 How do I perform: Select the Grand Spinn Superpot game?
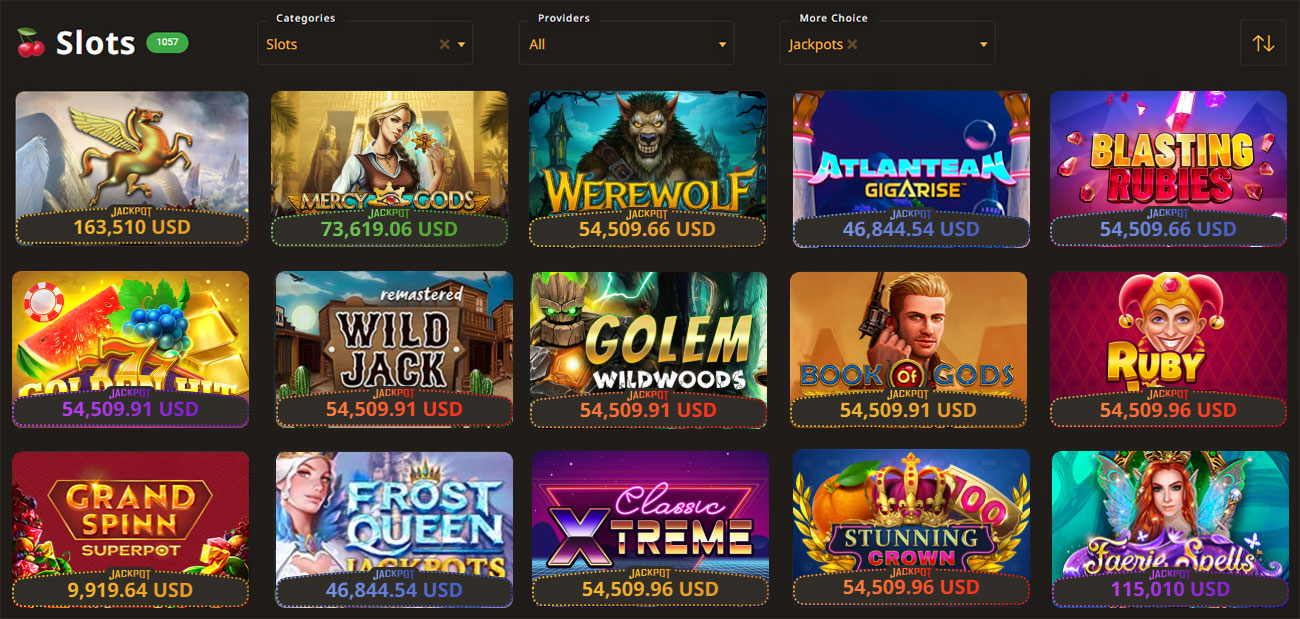click(x=131, y=529)
